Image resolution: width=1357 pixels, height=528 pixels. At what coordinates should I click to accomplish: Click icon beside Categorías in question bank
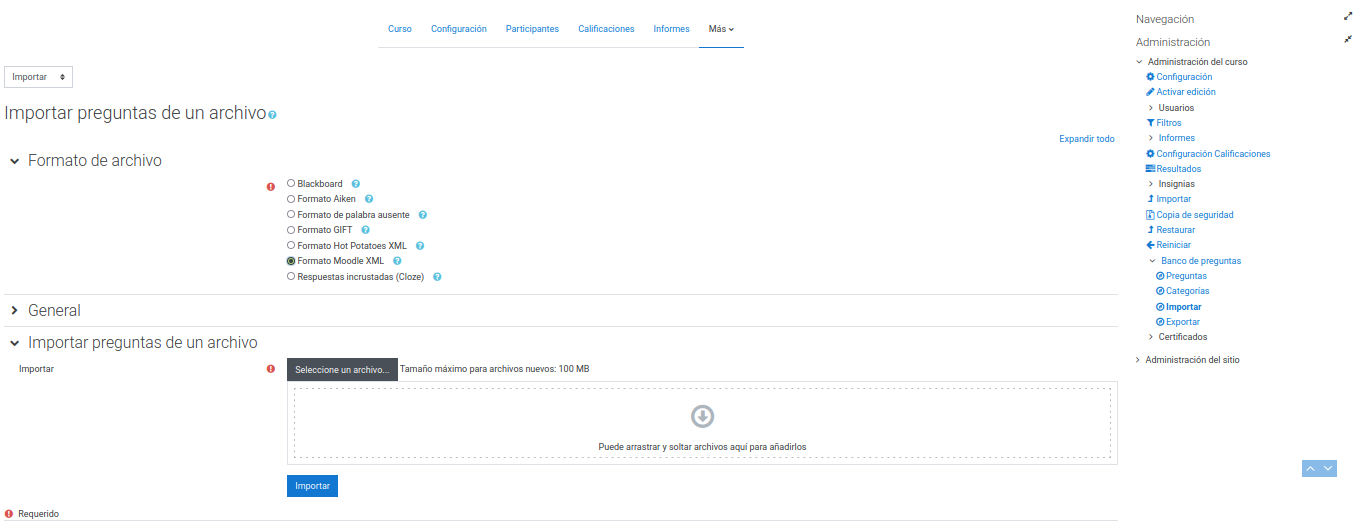click(x=1160, y=291)
